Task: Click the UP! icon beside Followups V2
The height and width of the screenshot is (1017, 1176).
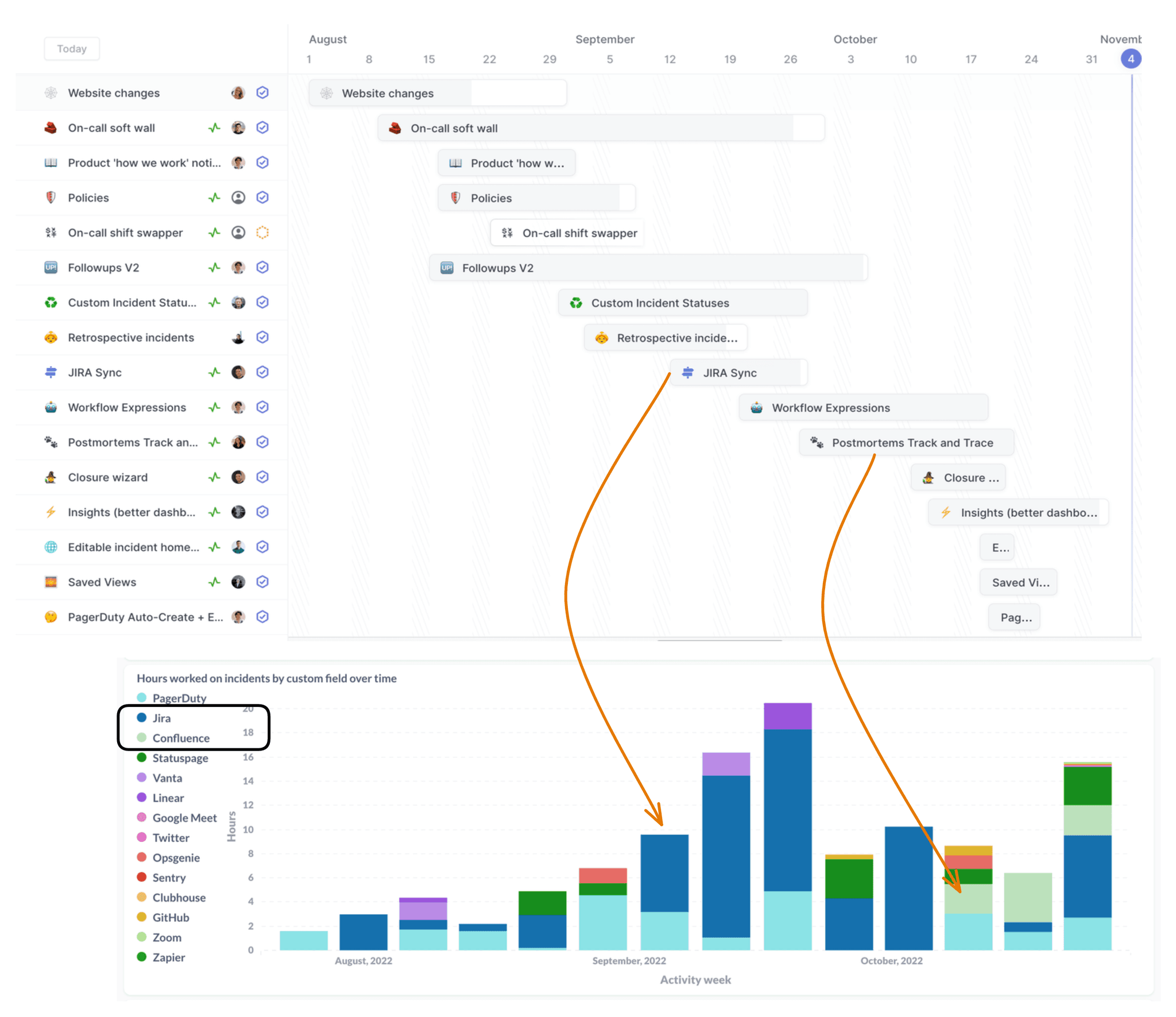Action: point(51,267)
